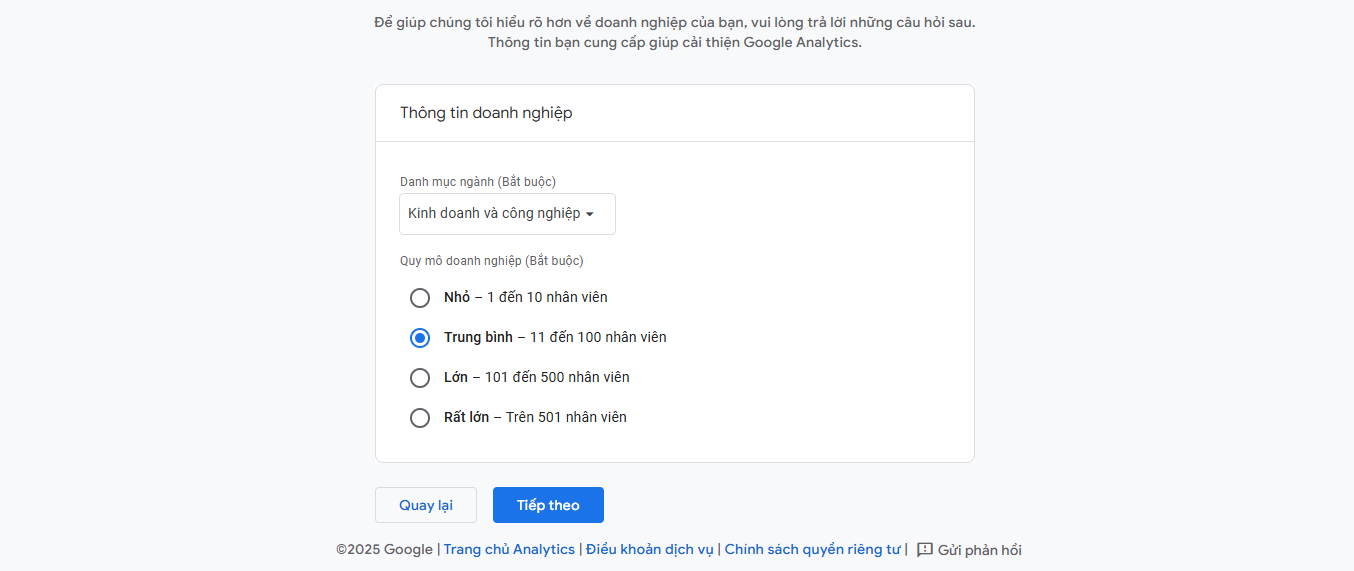The width and height of the screenshot is (1354, 571).
Task: Open the Chính sách quyền riêng tư link
Action: point(812,550)
